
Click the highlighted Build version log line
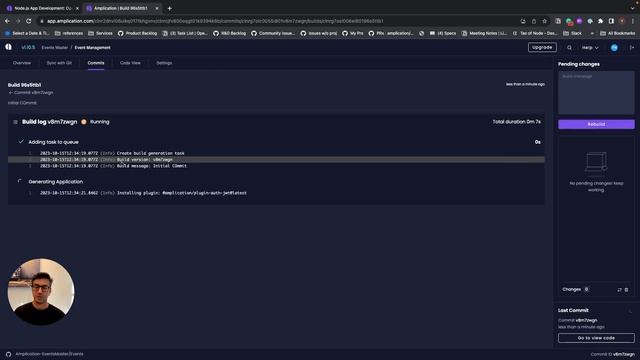point(276,160)
